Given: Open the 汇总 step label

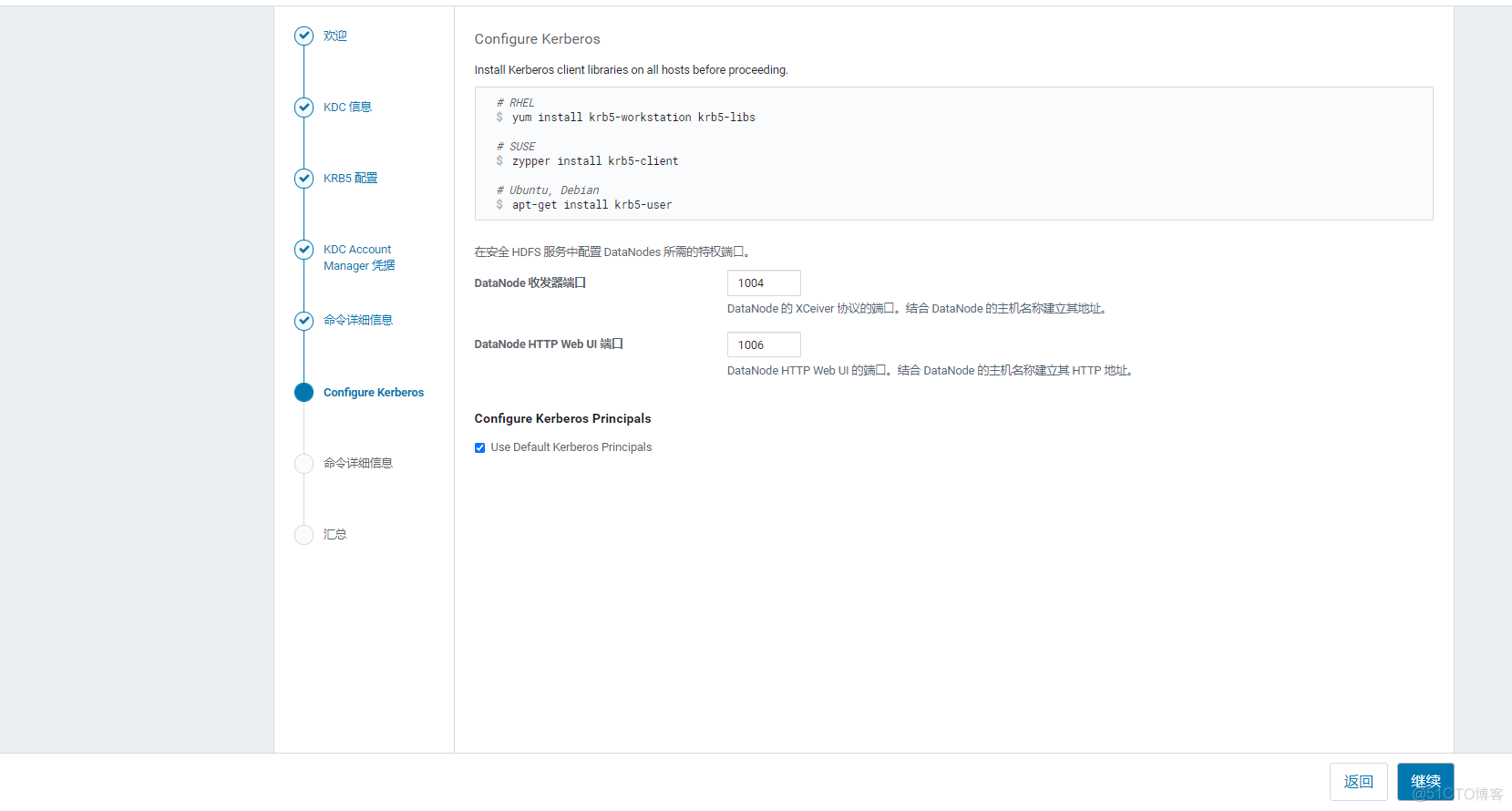Looking at the screenshot, I should [334, 534].
